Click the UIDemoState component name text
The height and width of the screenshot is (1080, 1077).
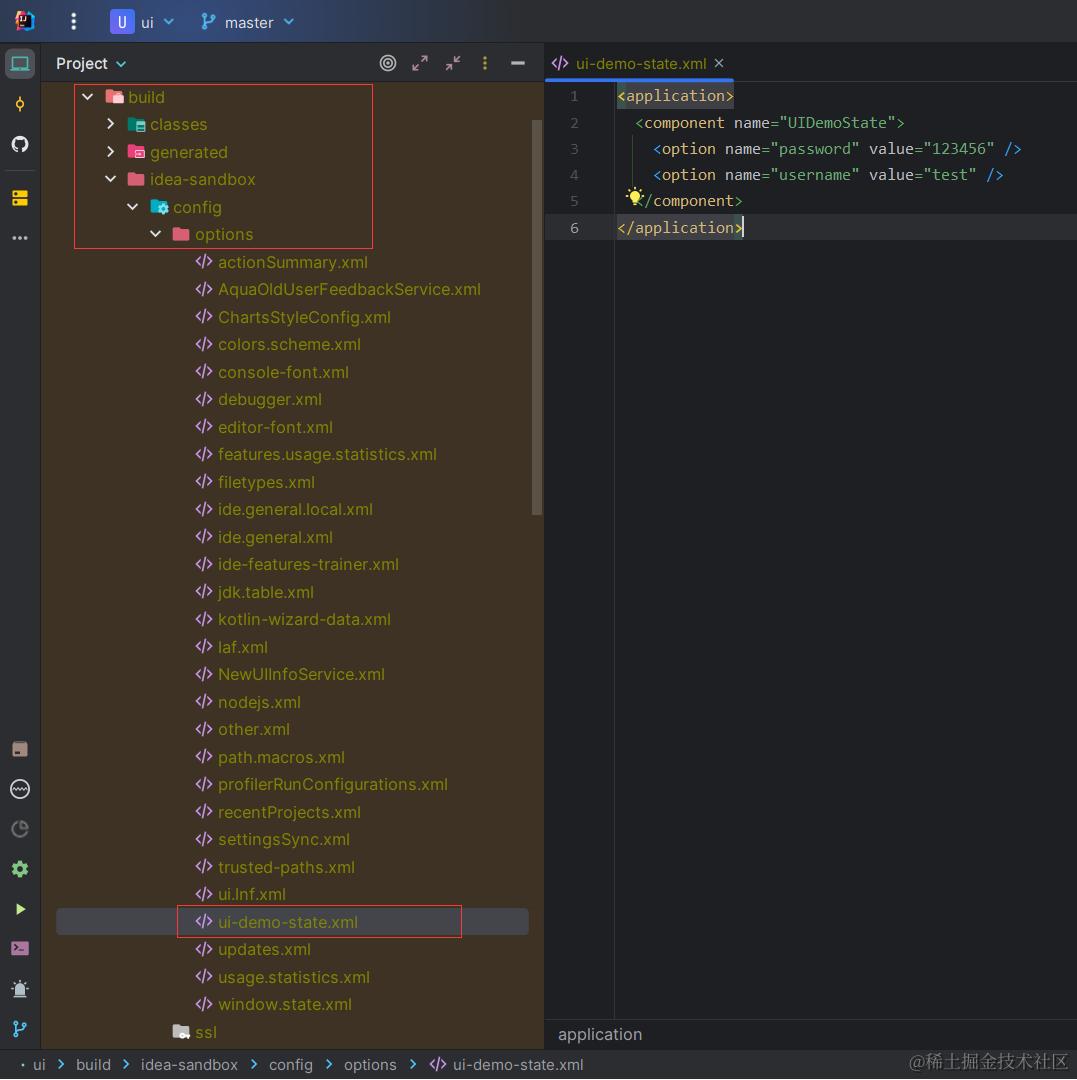(837, 123)
